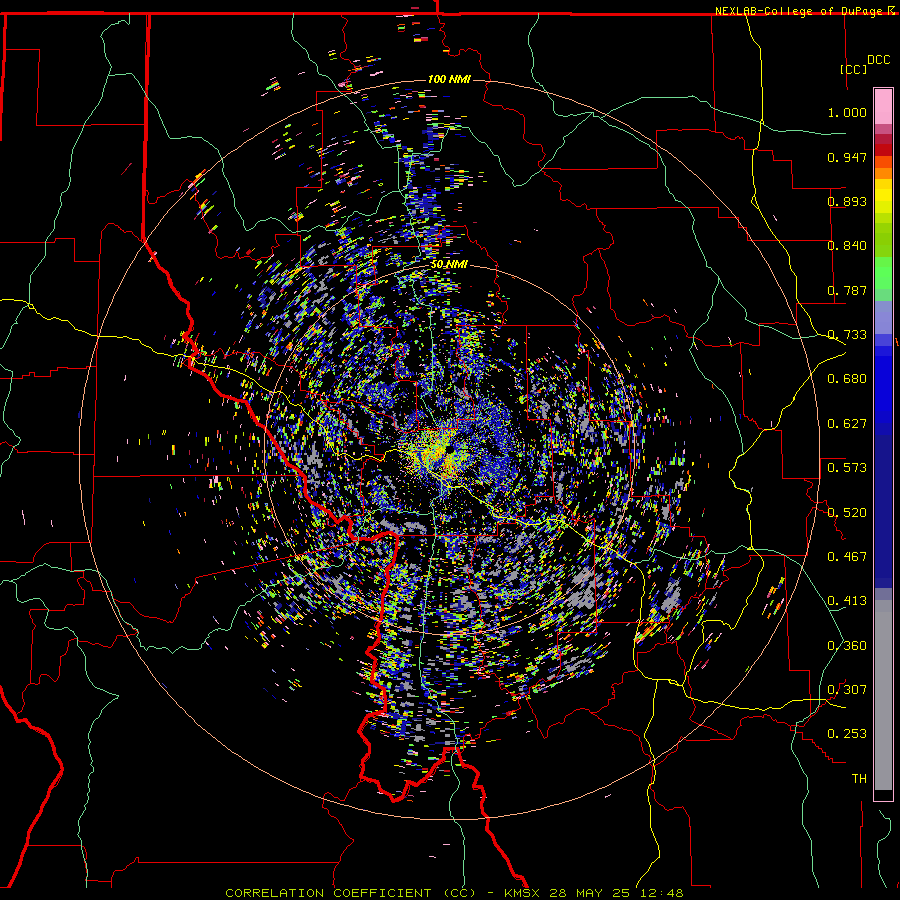Pick the pink color bar segment at 1.000
This screenshot has width=900, height=900.
point(883,107)
